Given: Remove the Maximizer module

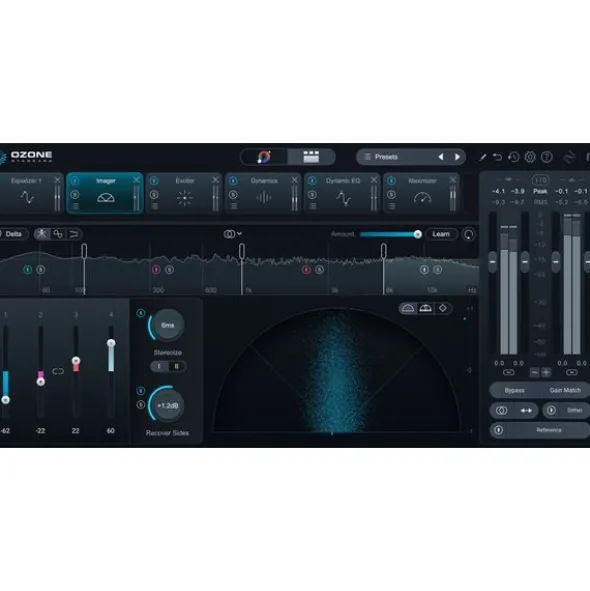Looking at the screenshot, I should [453, 180].
